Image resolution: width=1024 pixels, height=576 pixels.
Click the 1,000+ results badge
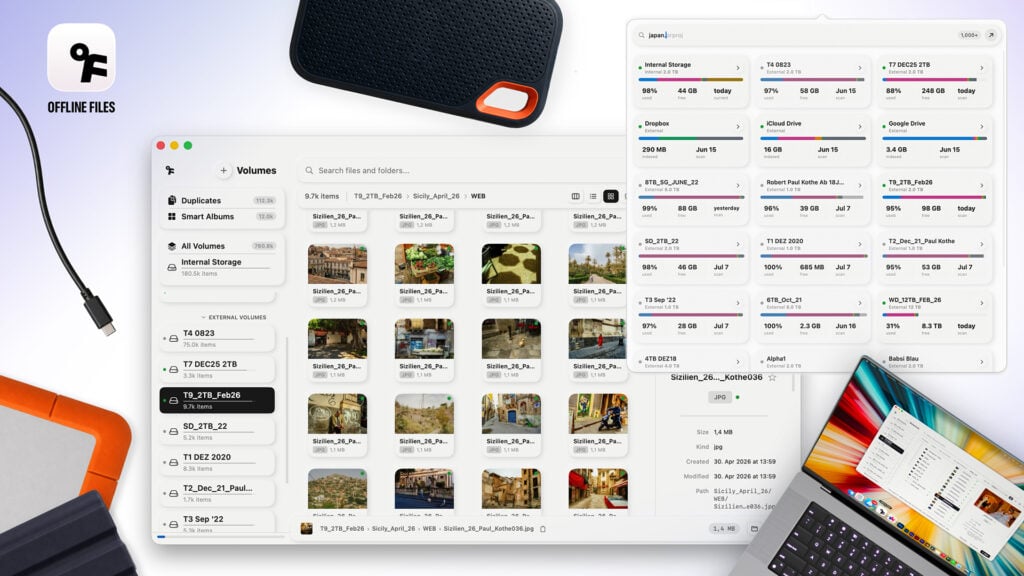[x=969, y=35]
